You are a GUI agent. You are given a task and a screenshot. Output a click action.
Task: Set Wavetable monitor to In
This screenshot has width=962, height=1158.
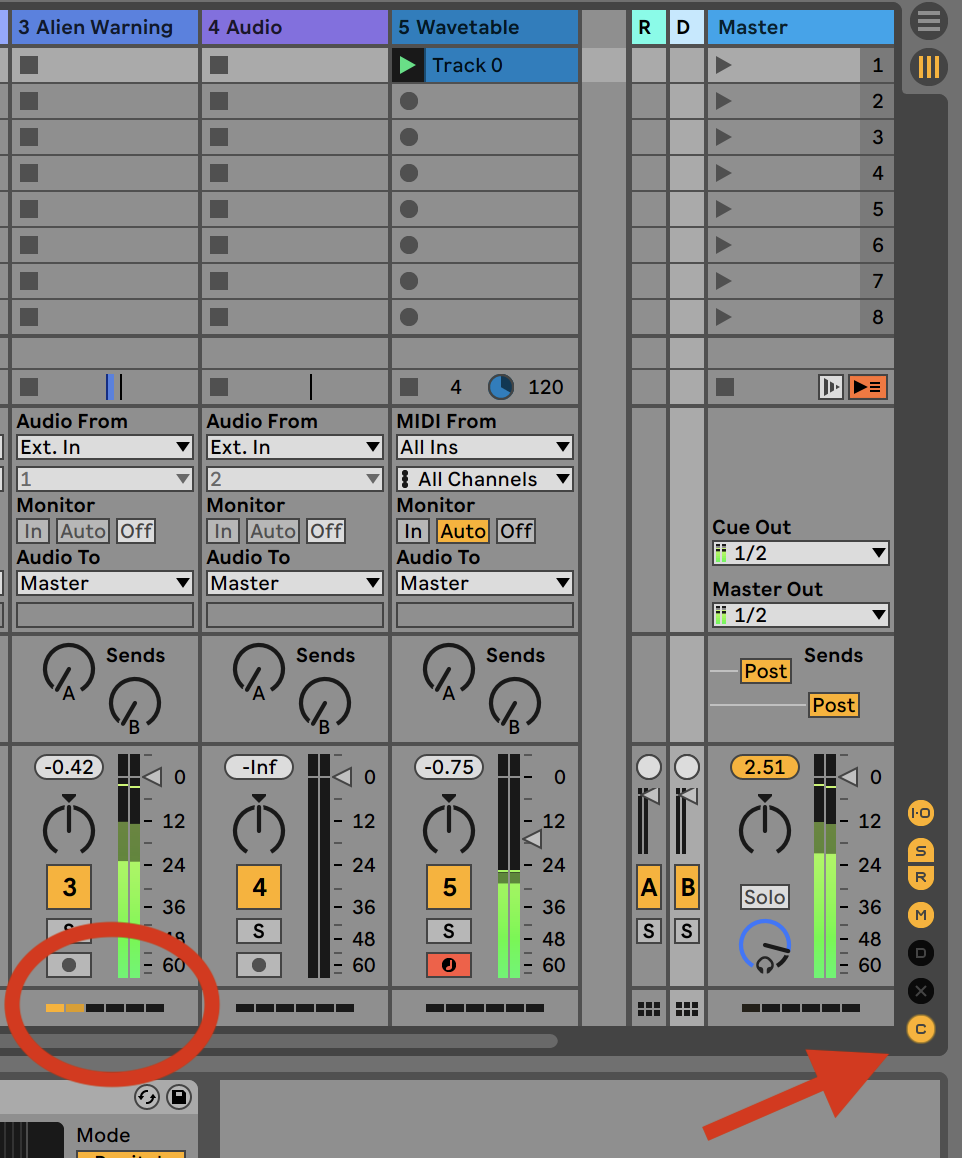click(412, 531)
